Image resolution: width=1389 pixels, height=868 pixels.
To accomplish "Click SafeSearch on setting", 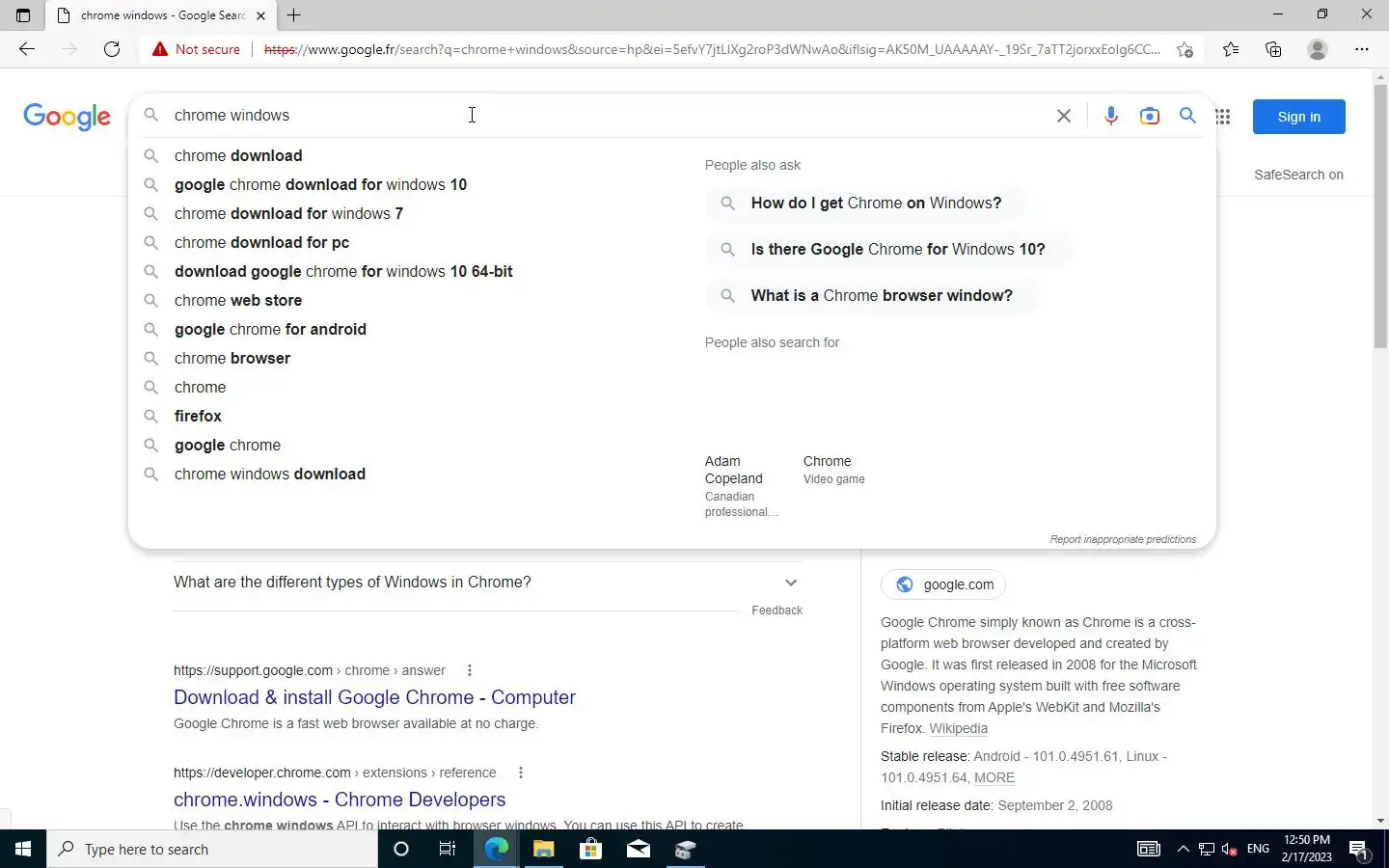I will pos(1298,175).
